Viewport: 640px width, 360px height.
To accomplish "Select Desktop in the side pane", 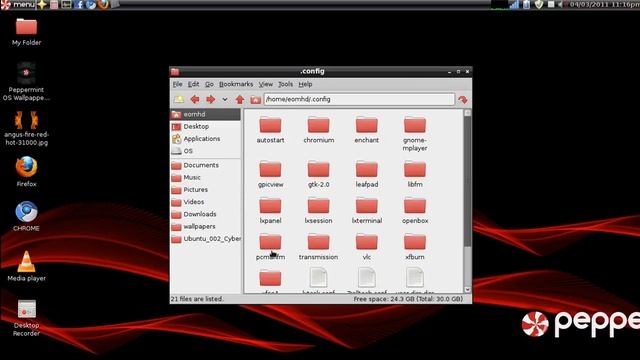I will click(x=205, y=127).
